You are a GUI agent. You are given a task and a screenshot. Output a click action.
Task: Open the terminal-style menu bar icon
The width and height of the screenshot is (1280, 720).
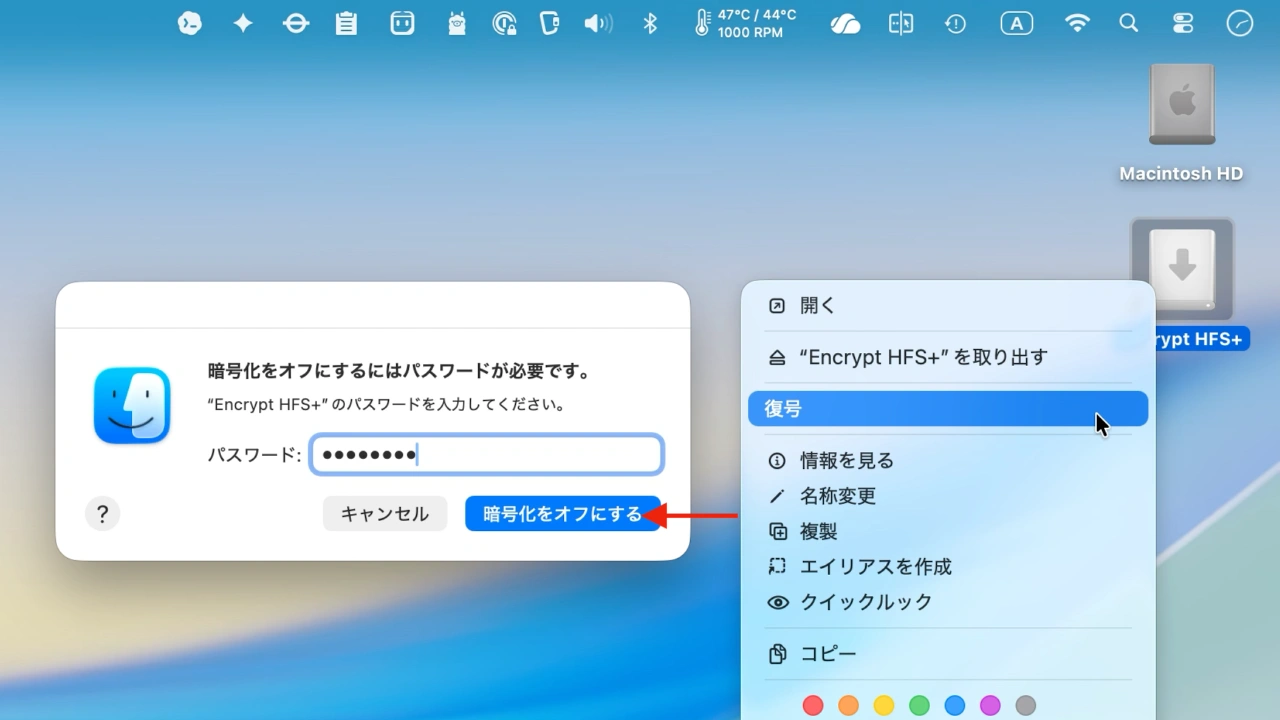(190, 23)
